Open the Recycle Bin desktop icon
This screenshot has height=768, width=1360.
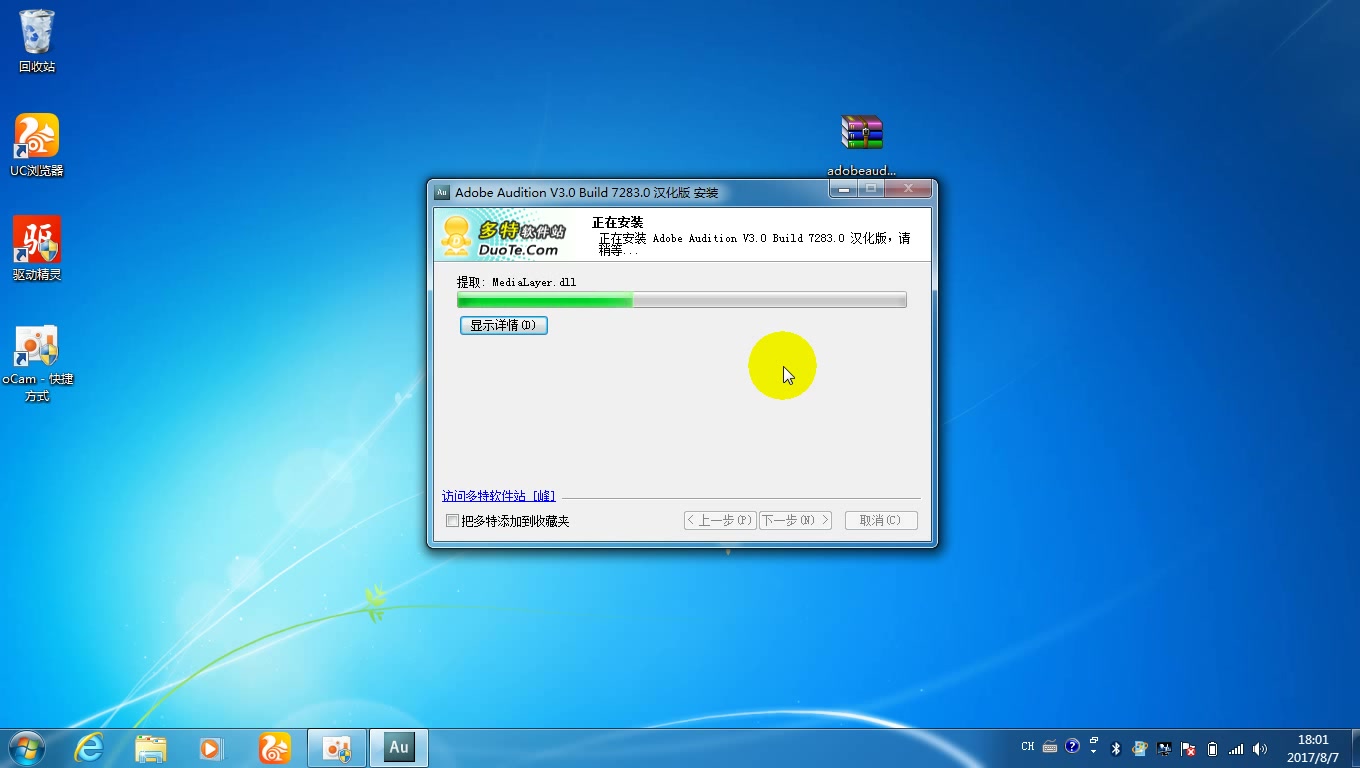(37, 41)
